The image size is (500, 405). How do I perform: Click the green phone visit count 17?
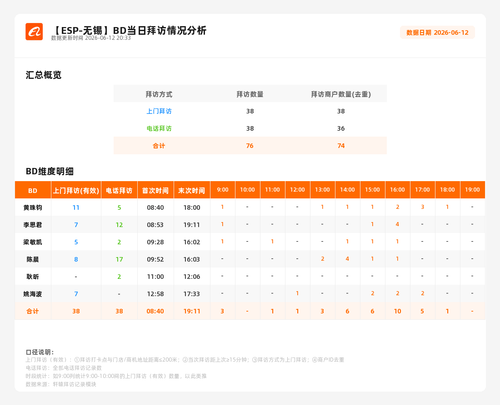pyautogui.click(x=119, y=259)
